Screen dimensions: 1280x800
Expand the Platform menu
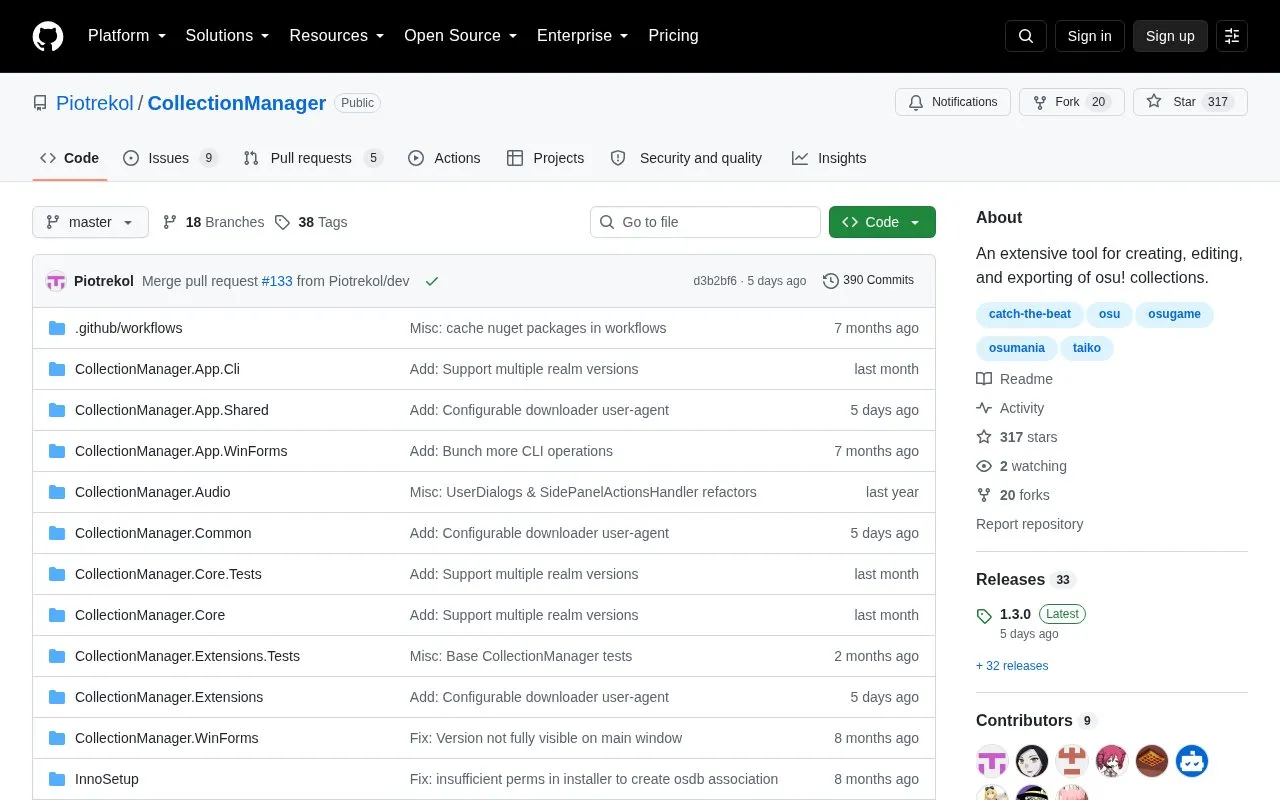pos(127,36)
